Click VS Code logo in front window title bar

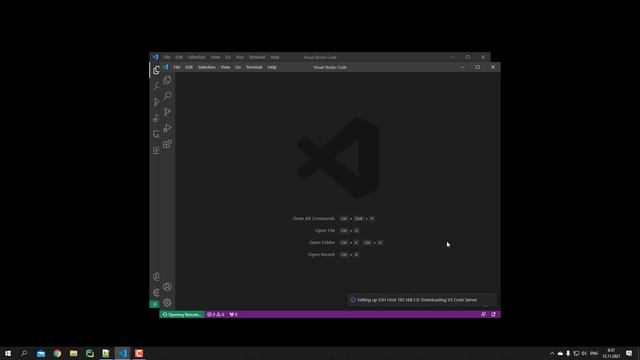tap(166, 67)
